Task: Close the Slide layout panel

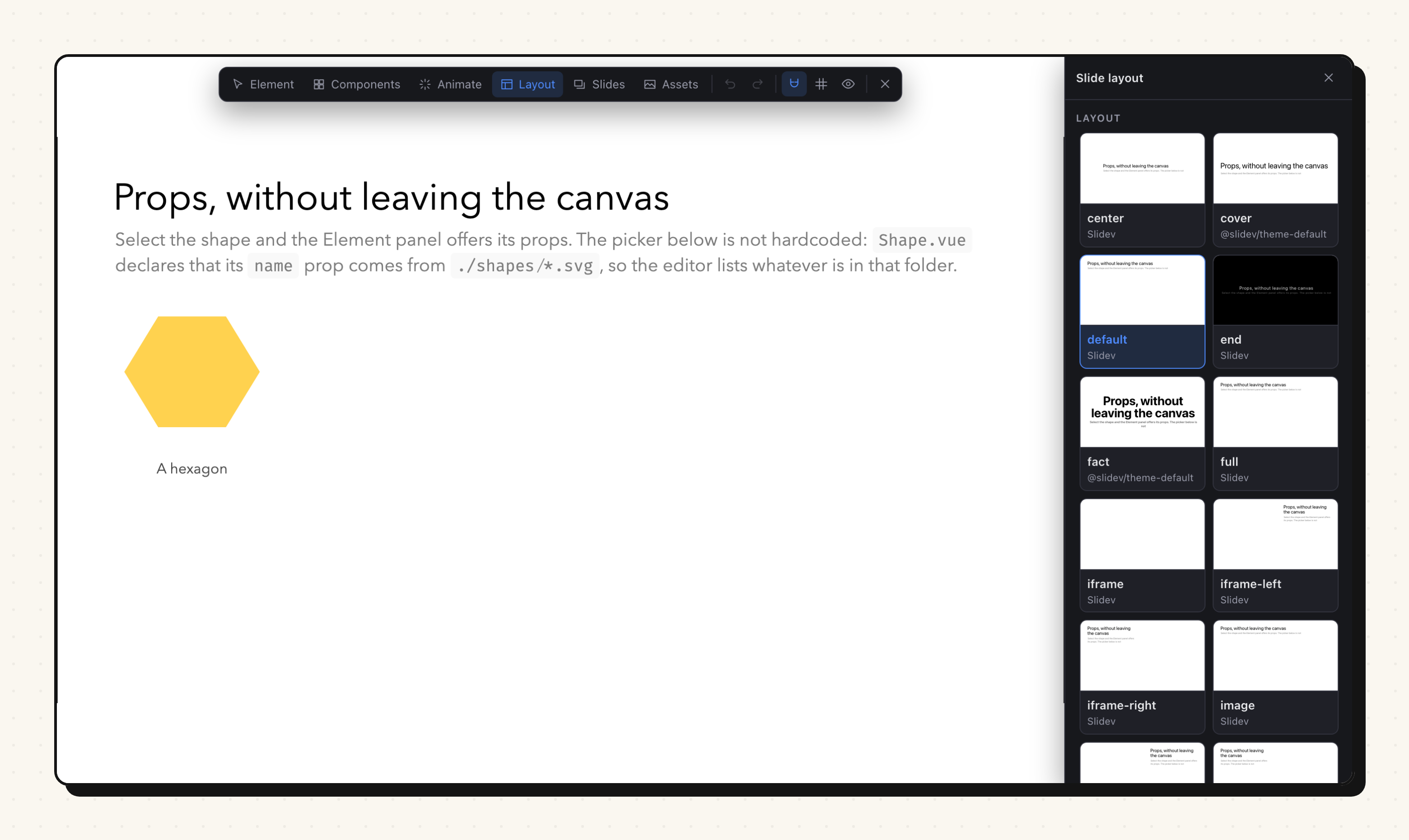Action: coord(1329,78)
